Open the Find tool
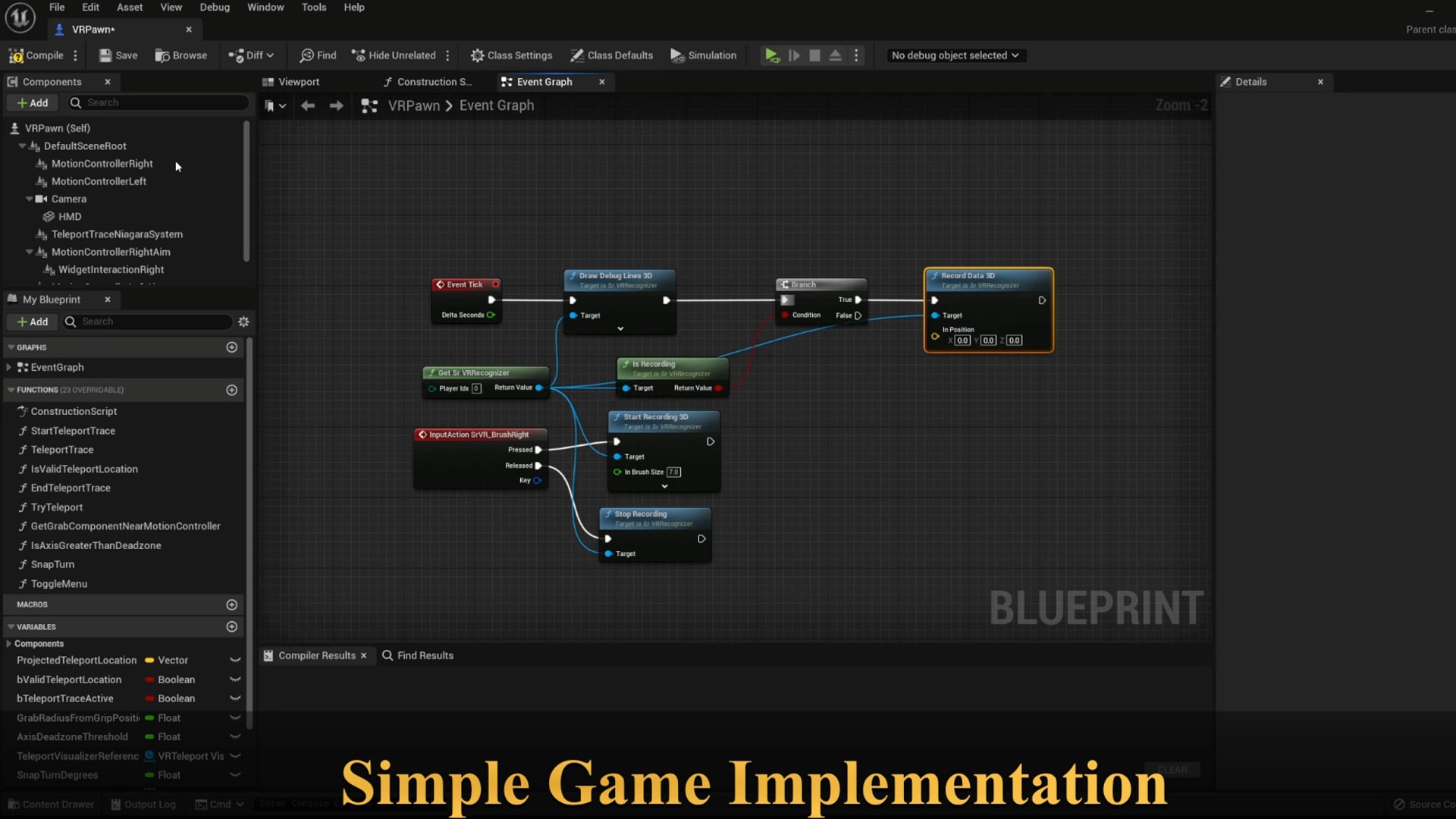 318,55
